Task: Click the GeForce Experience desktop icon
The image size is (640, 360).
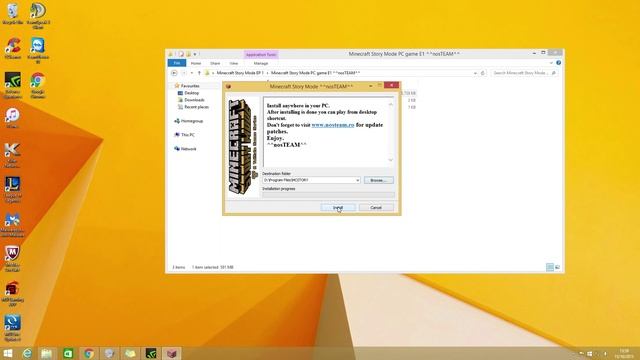Action: 13,85
